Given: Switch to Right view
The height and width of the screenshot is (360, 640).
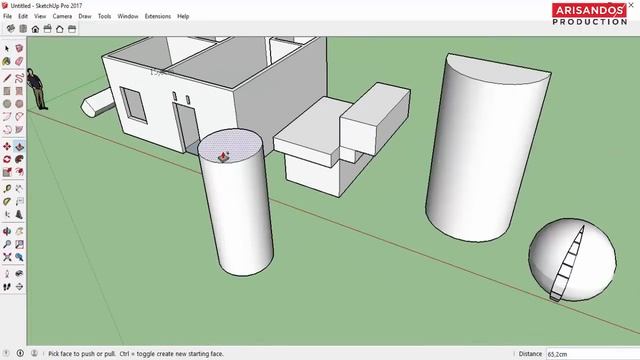Looking at the screenshot, I should pos(48,29).
